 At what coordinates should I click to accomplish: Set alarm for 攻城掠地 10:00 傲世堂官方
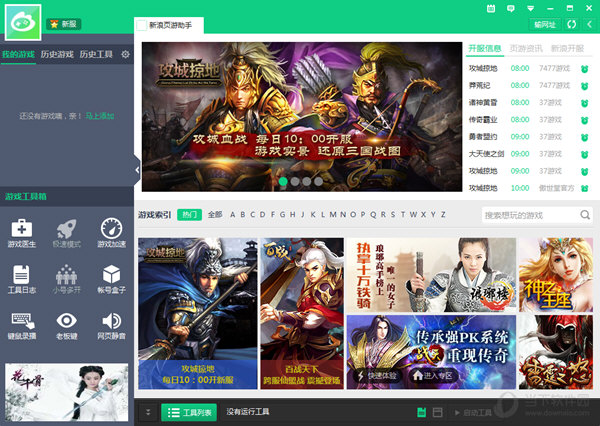[584, 188]
